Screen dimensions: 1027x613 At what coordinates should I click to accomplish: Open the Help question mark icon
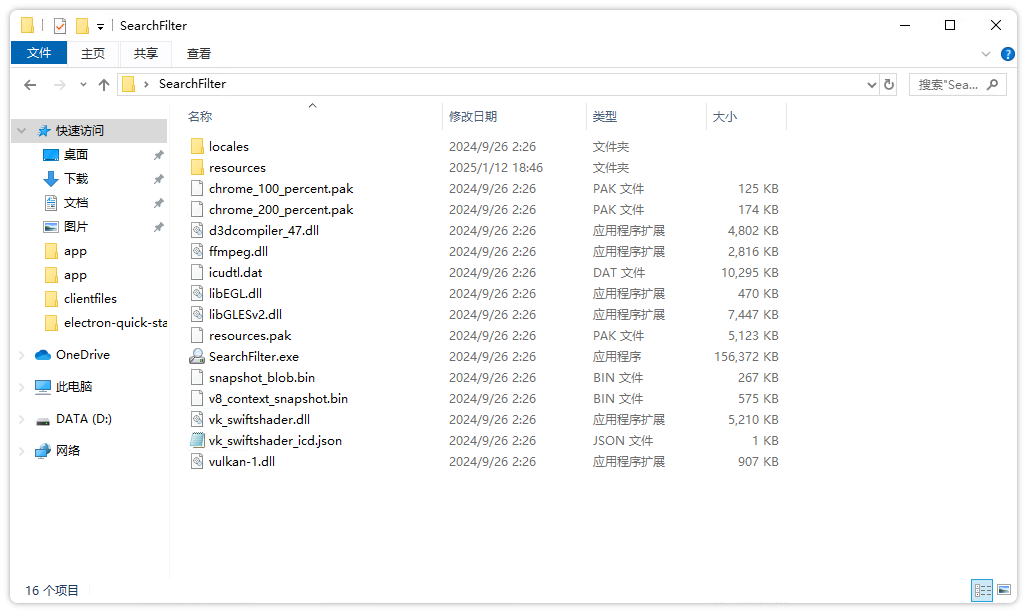1008,54
